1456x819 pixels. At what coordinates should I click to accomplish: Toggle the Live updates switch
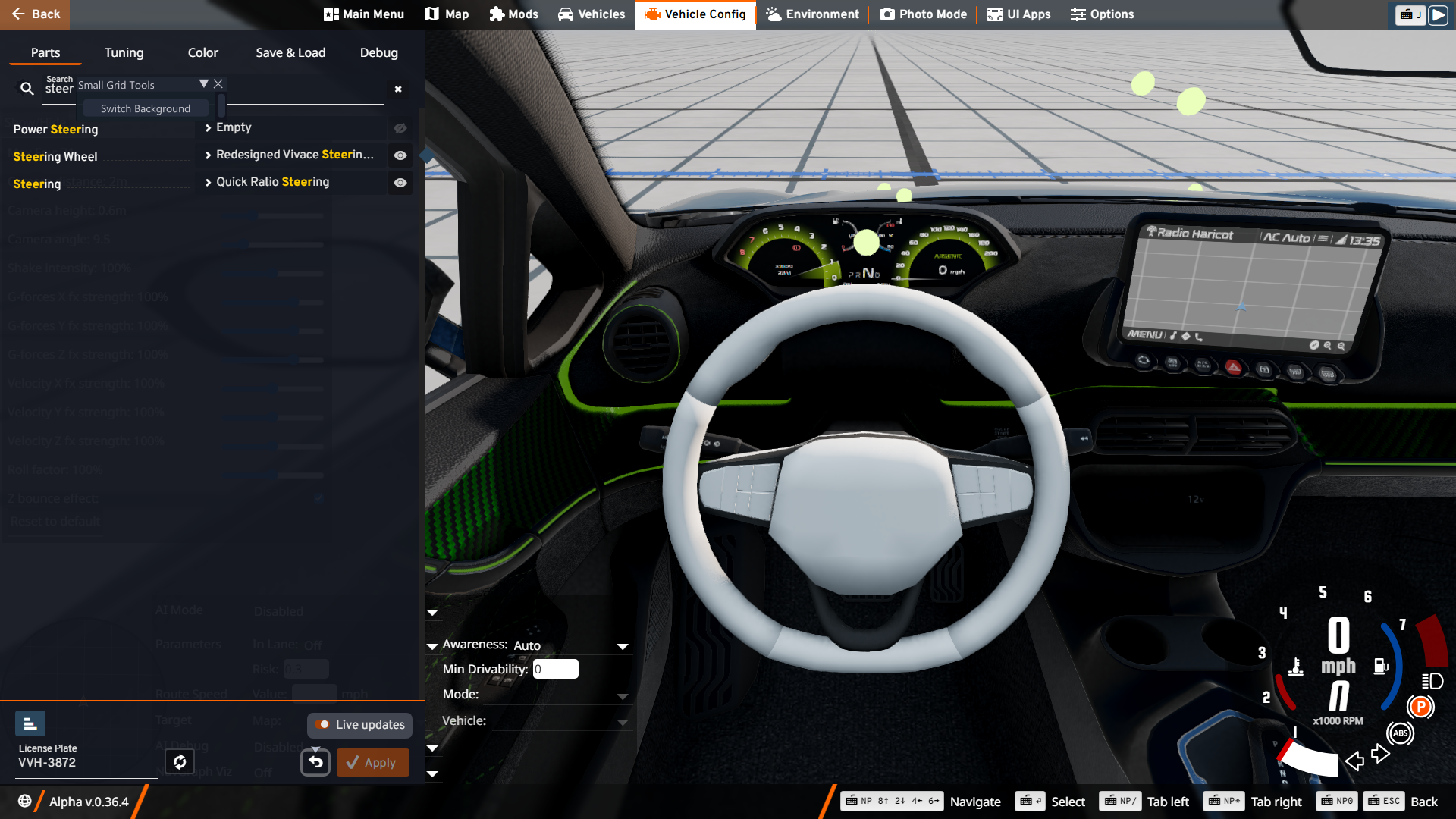[x=323, y=724]
